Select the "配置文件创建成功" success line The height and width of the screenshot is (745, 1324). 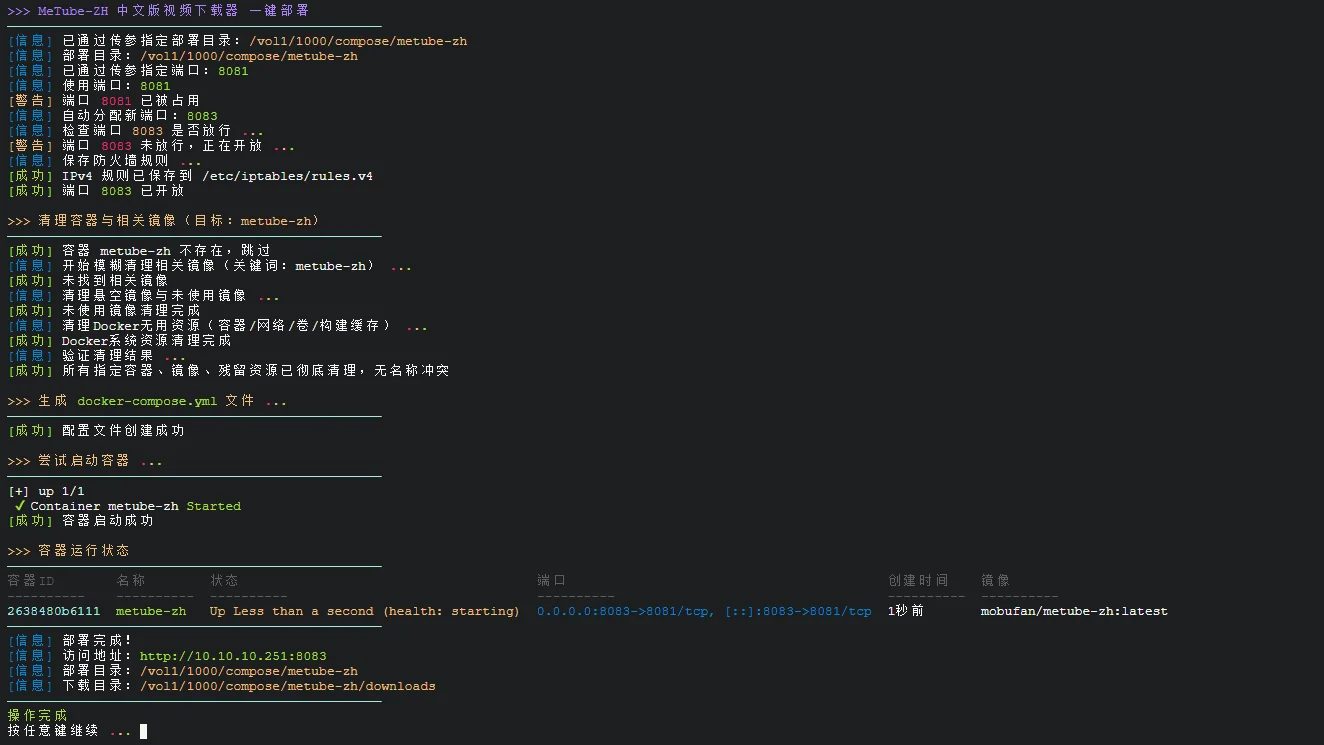(x=96, y=431)
